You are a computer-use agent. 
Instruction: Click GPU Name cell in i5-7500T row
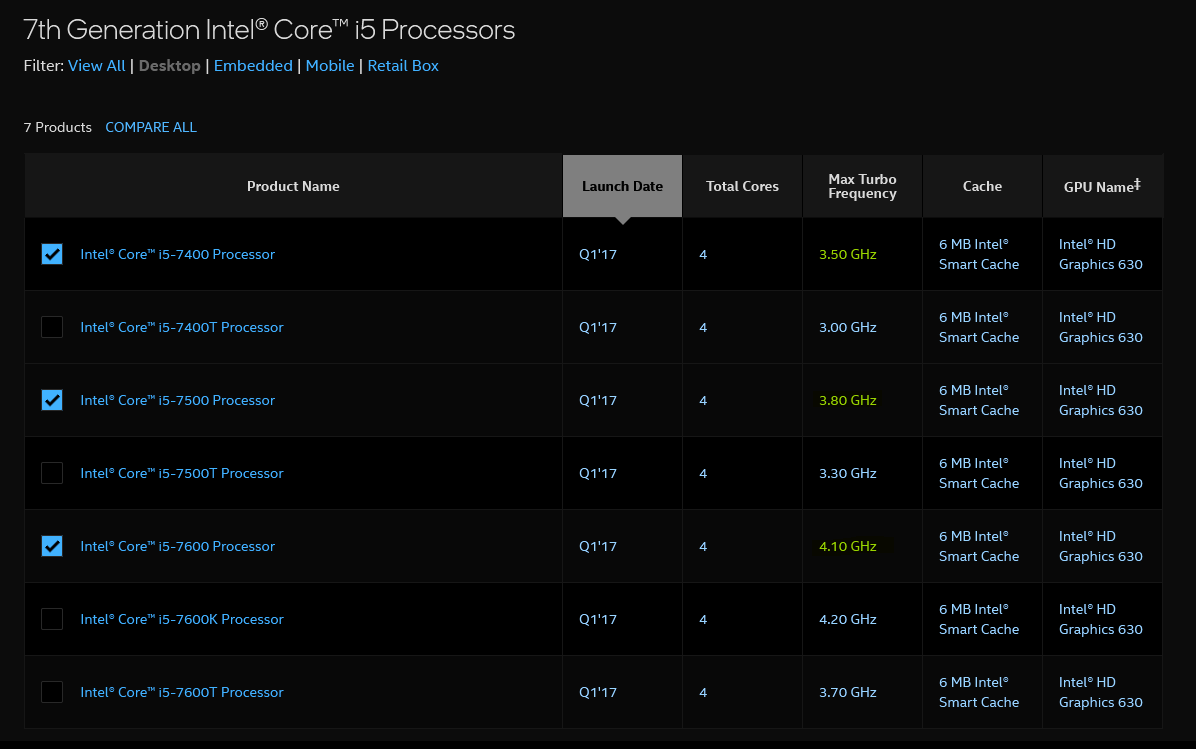point(1101,473)
